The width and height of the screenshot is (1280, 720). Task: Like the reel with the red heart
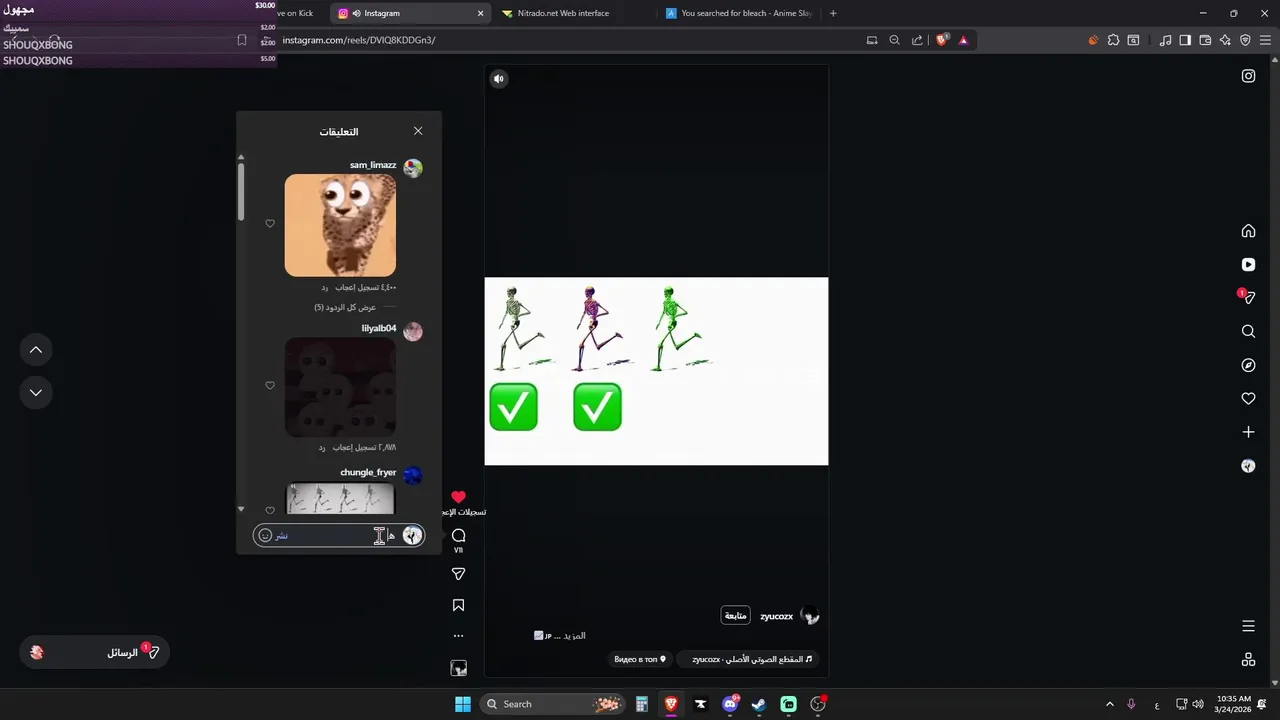coord(458,497)
